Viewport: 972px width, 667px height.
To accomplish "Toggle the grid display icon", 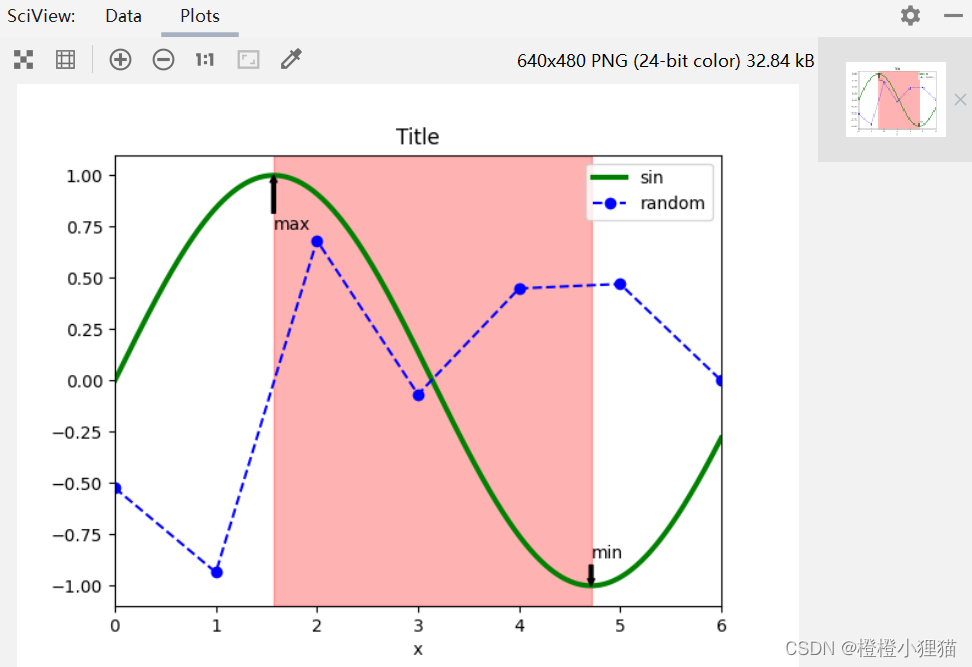I will pyautogui.click(x=65, y=60).
